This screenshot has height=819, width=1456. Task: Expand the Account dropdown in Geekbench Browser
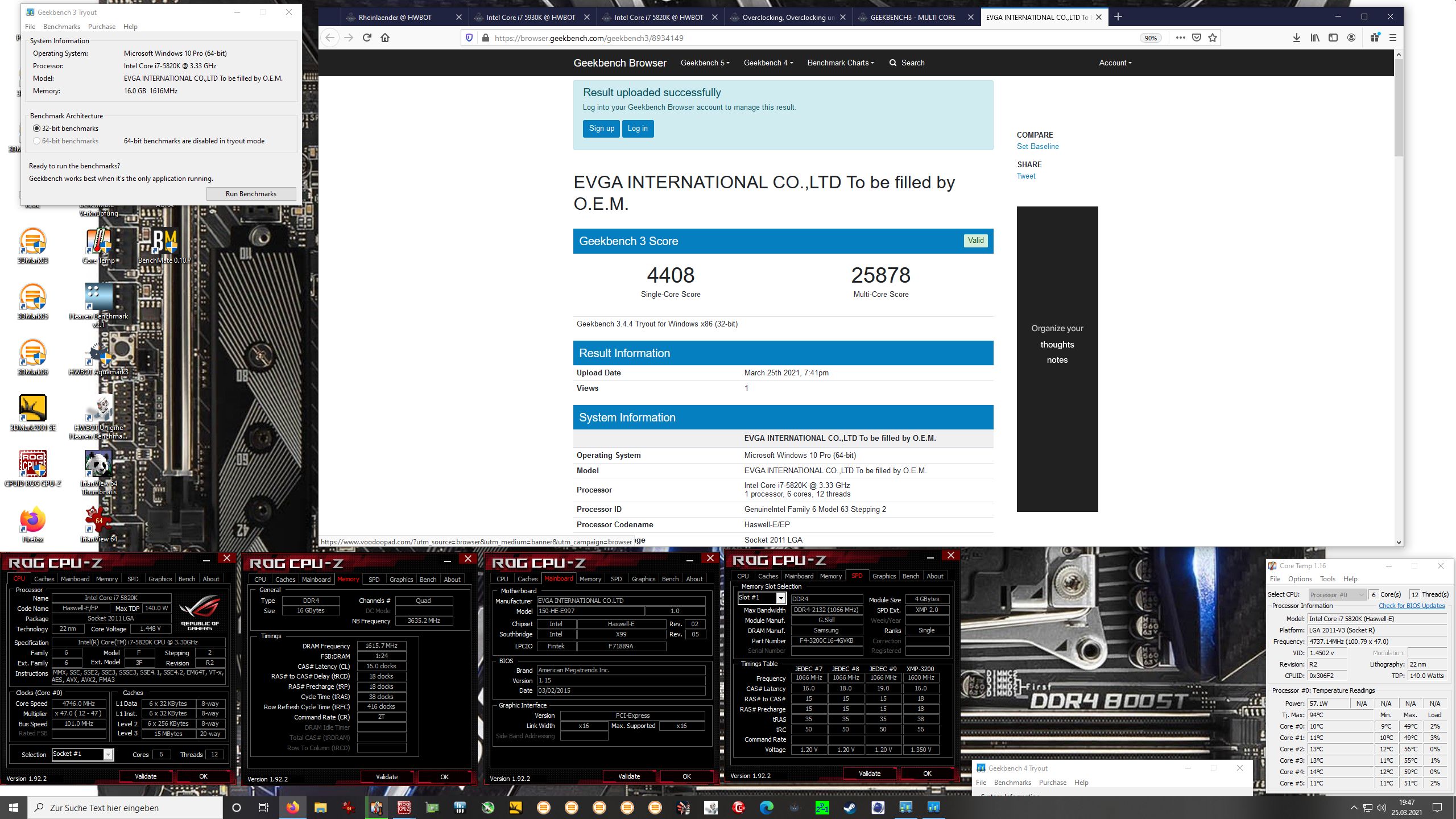(1115, 63)
